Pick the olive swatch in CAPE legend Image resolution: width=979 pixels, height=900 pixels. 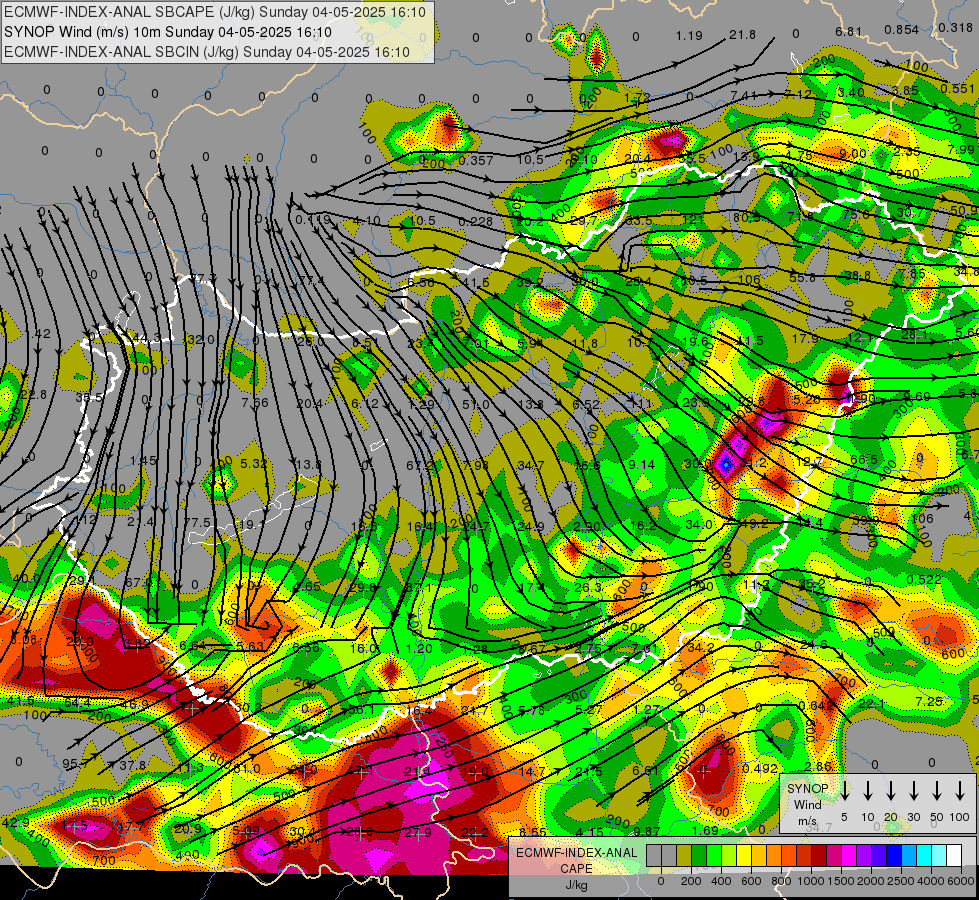pos(684,856)
